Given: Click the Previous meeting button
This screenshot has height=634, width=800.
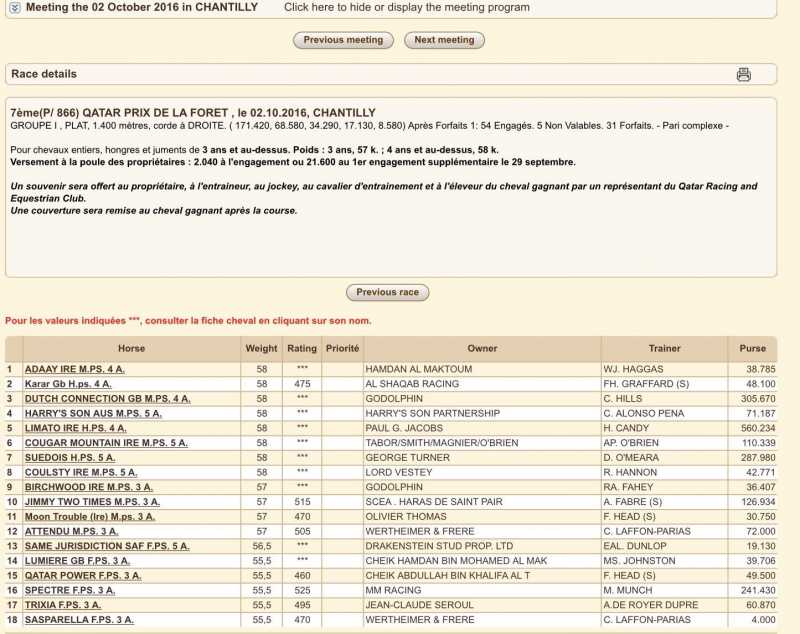Looking at the screenshot, I should click(343, 41).
